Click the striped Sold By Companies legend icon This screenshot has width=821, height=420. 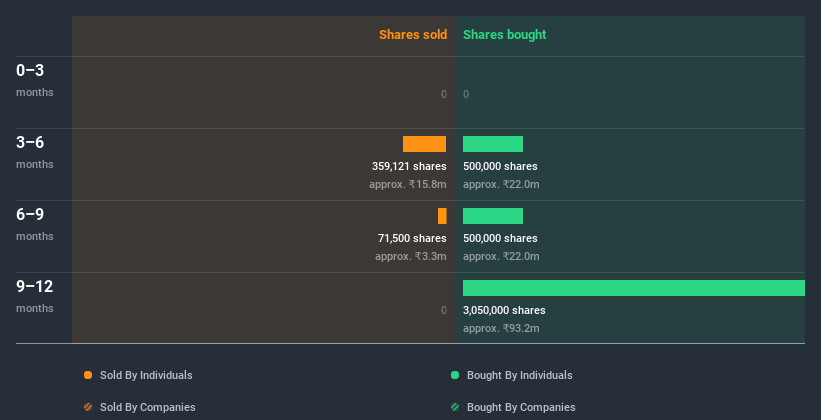(x=88, y=407)
